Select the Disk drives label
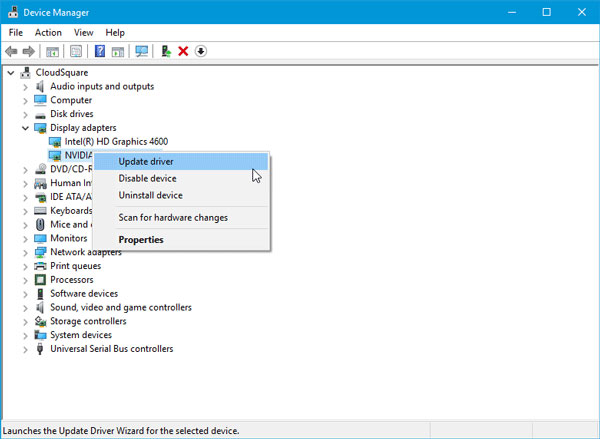This screenshot has height=439, width=600. [72, 114]
